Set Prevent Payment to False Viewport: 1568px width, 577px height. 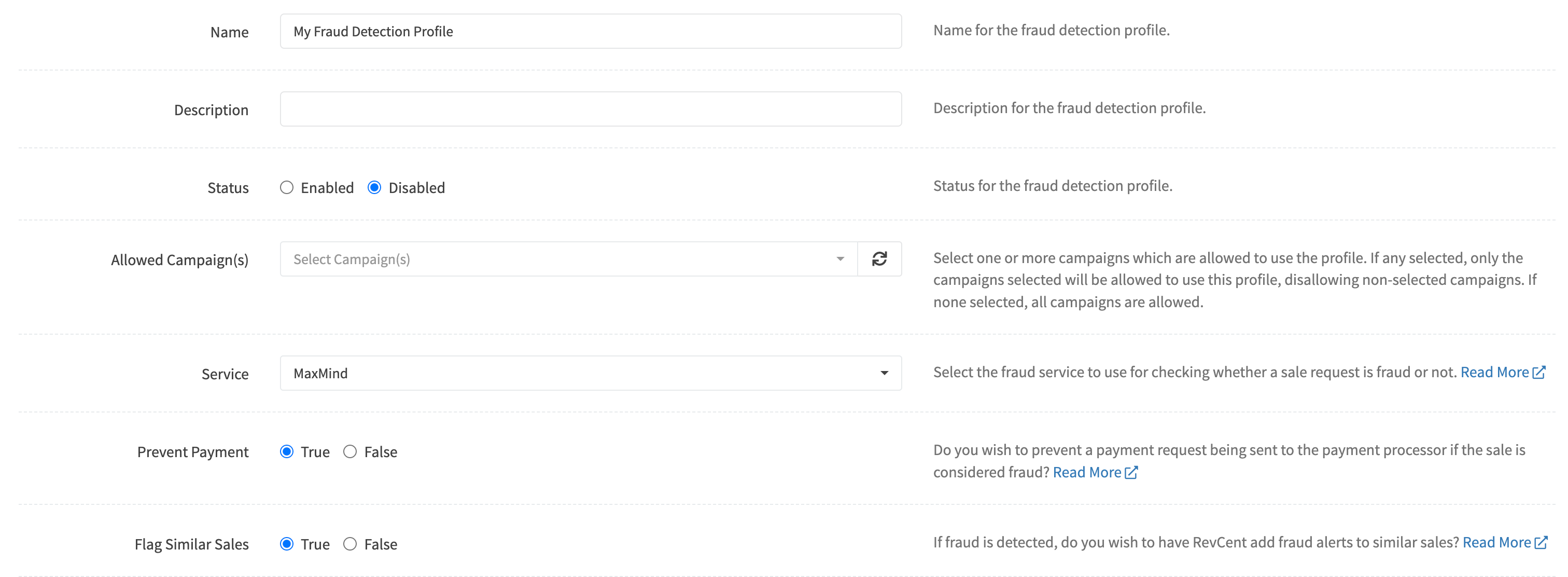(x=350, y=451)
